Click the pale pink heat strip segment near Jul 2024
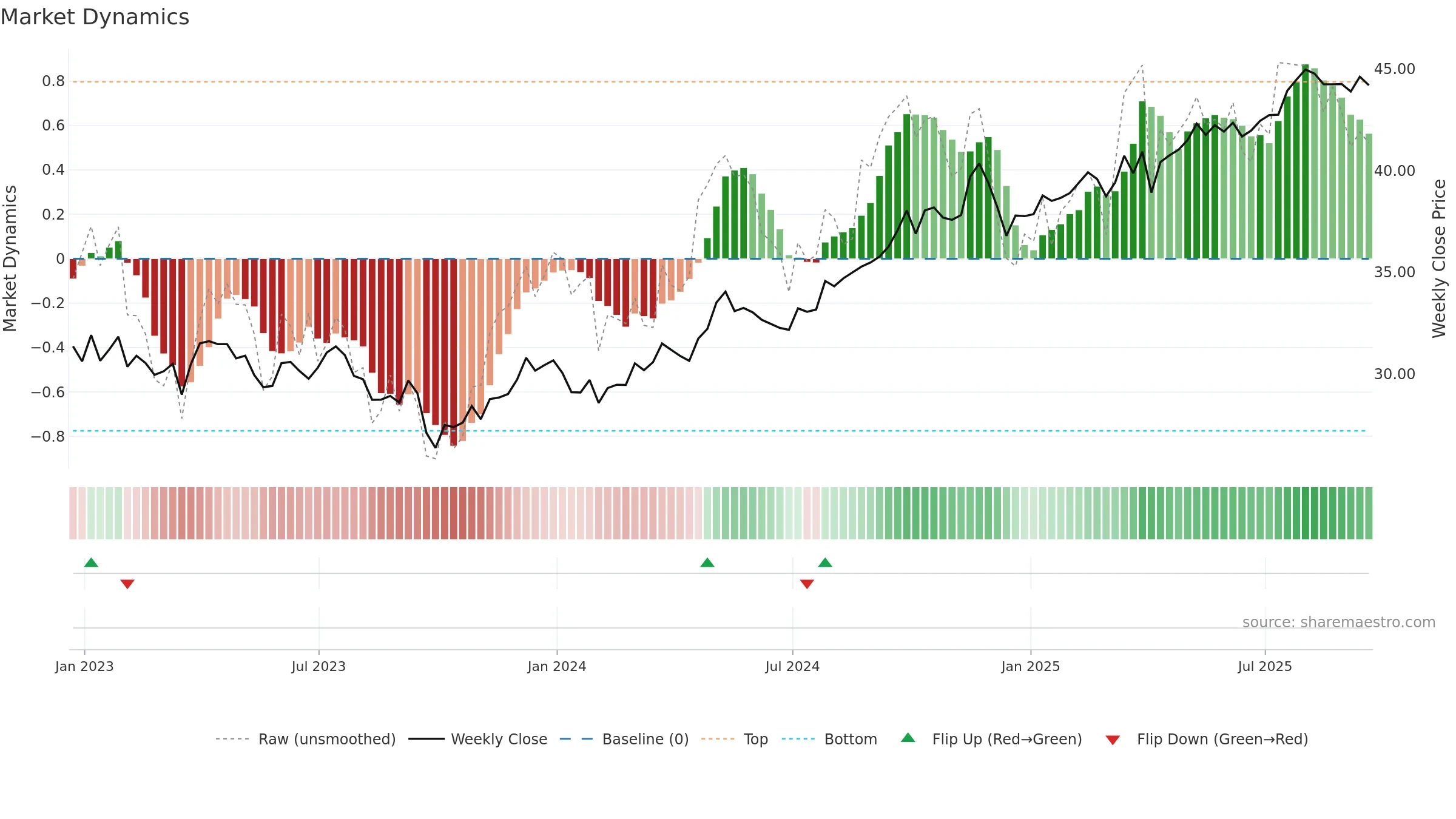This screenshot has height=819, width=1456. 807,513
